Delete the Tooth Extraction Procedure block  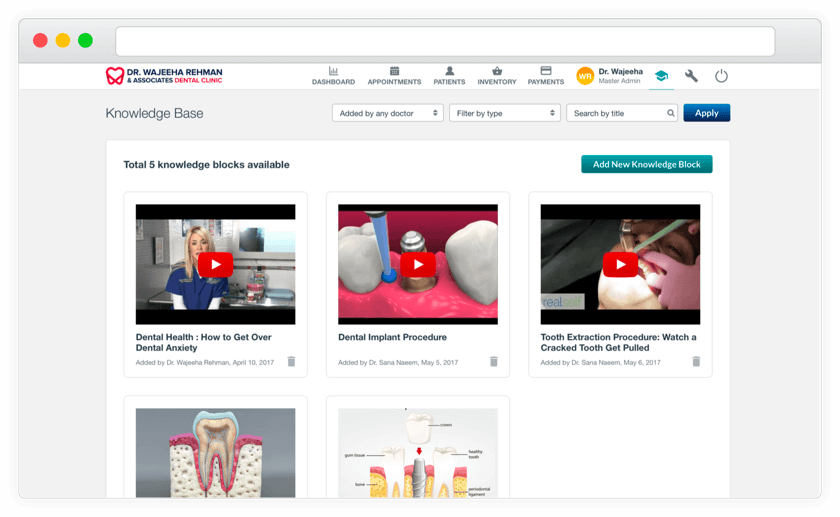696,362
